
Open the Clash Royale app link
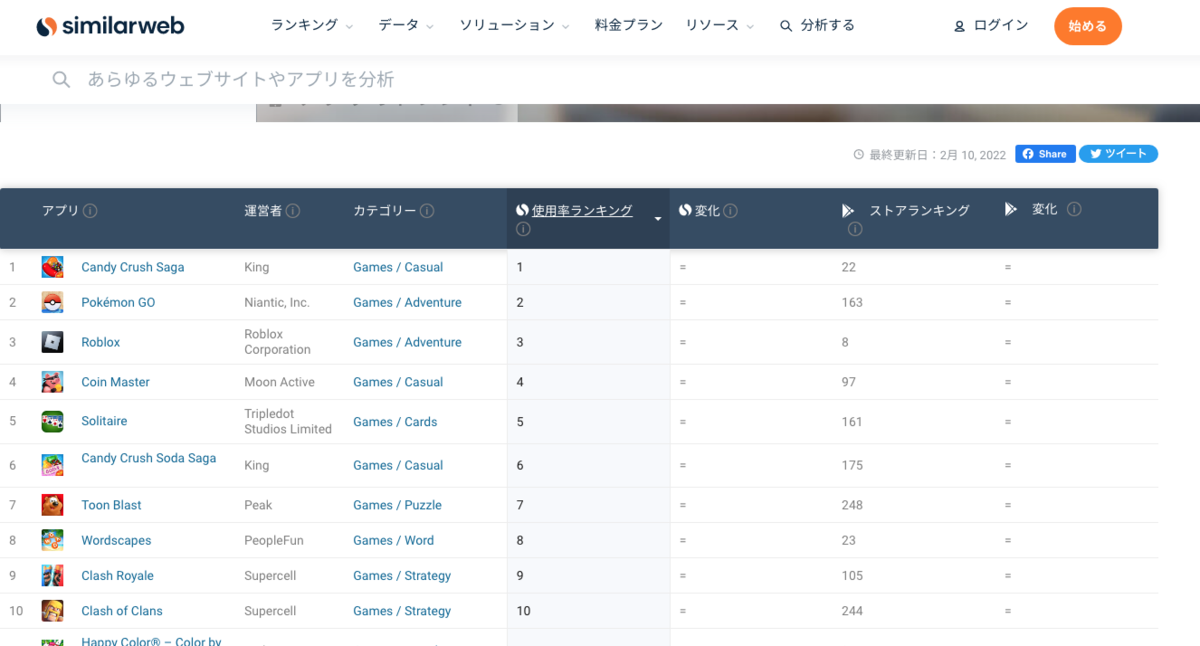click(117, 575)
